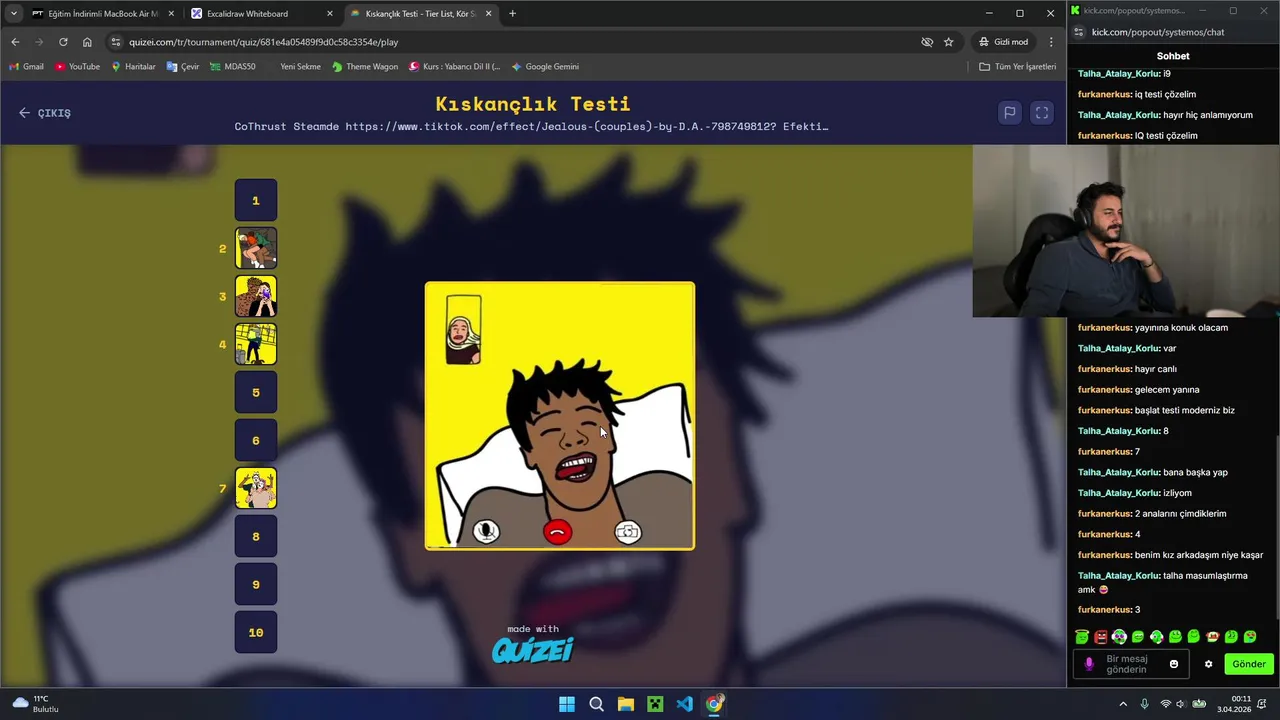Click the browser forward arrow
The height and width of the screenshot is (720, 1280).
(x=39, y=42)
